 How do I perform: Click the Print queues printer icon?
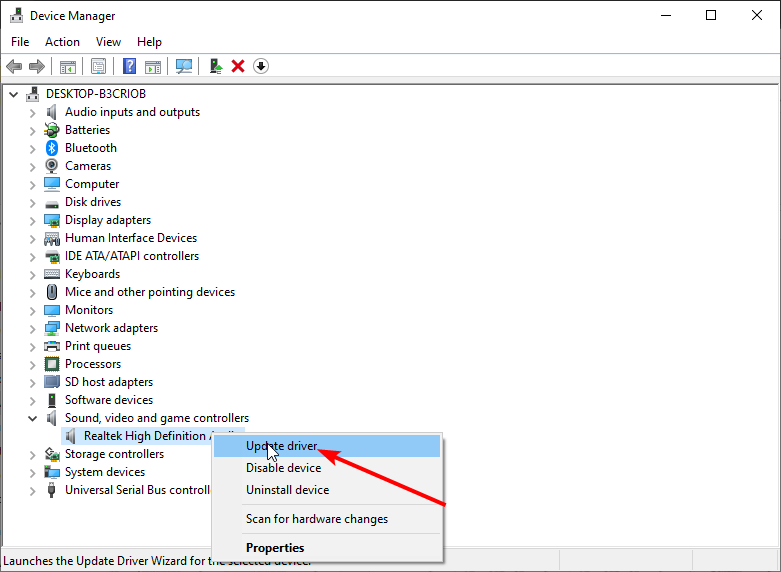tap(52, 346)
